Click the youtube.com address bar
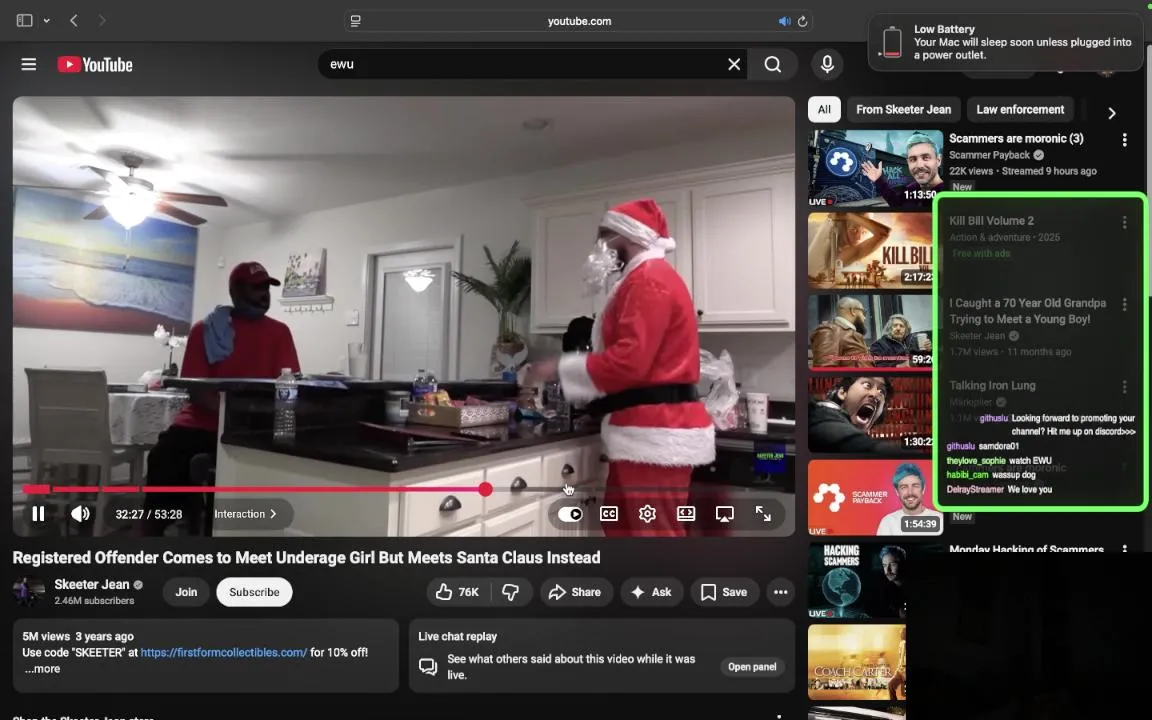Viewport: 1152px width, 720px height. click(x=579, y=21)
